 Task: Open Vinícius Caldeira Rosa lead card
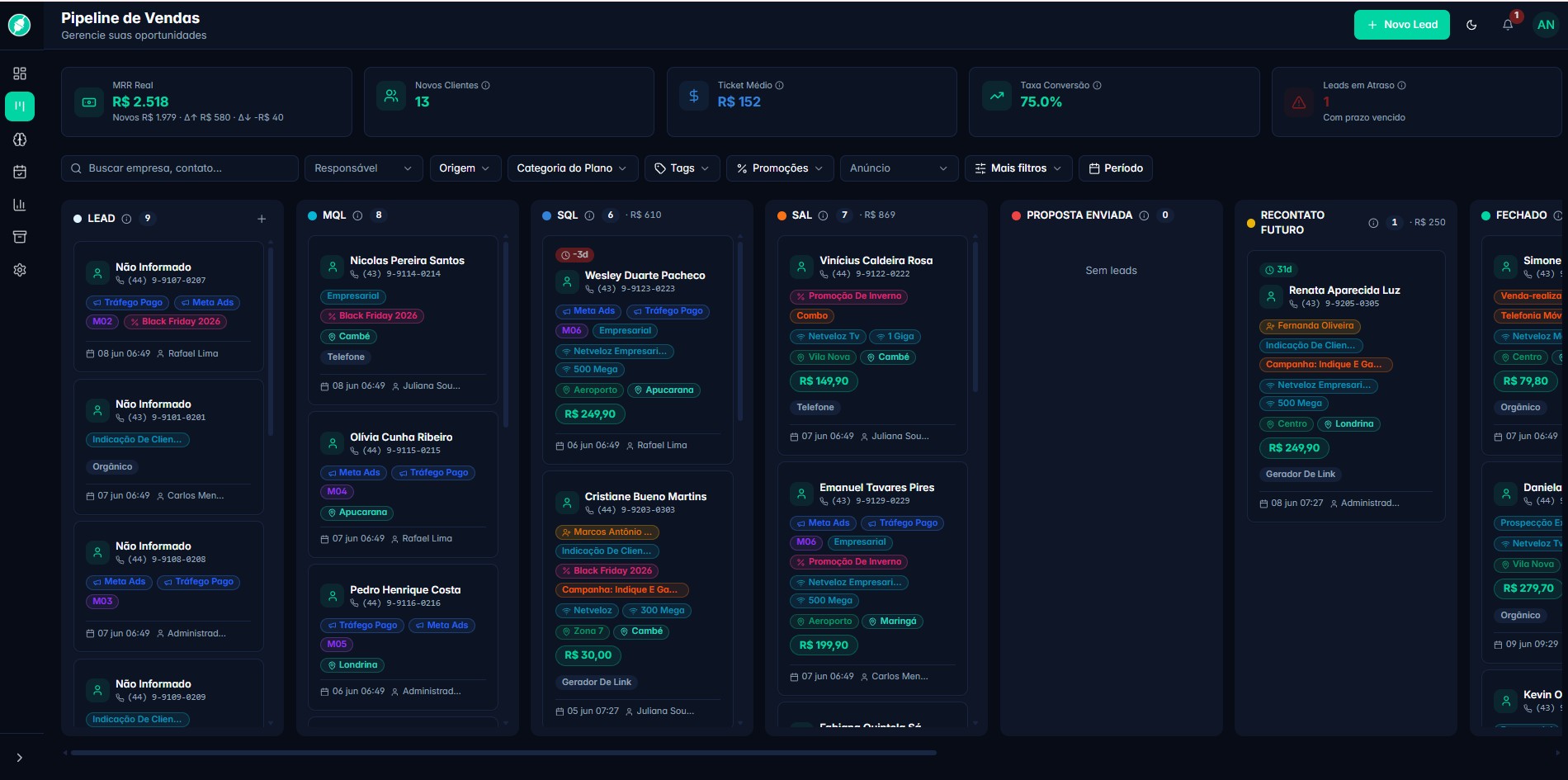[x=872, y=345]
